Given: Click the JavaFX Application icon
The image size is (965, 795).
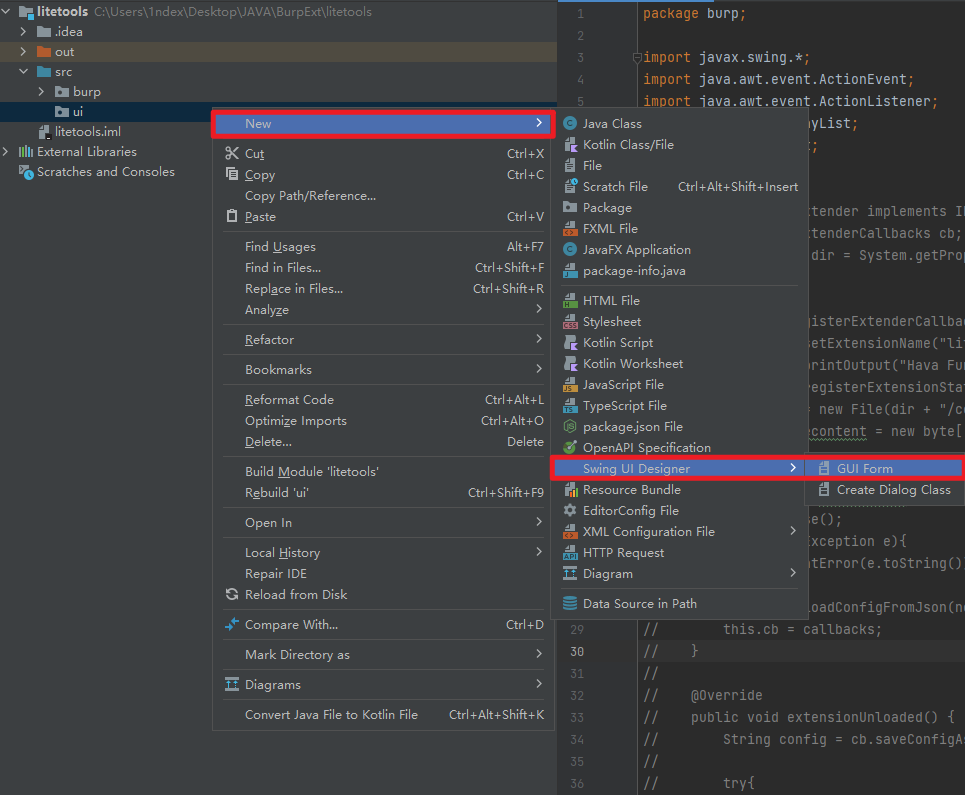Looking at the screenshot, I should pyautogui.click(x=571, y=249).
